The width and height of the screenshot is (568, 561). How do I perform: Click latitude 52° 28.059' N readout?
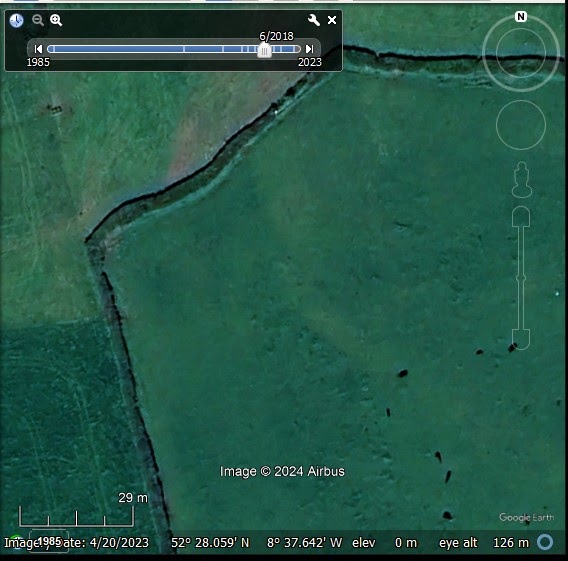coord(210,543)
